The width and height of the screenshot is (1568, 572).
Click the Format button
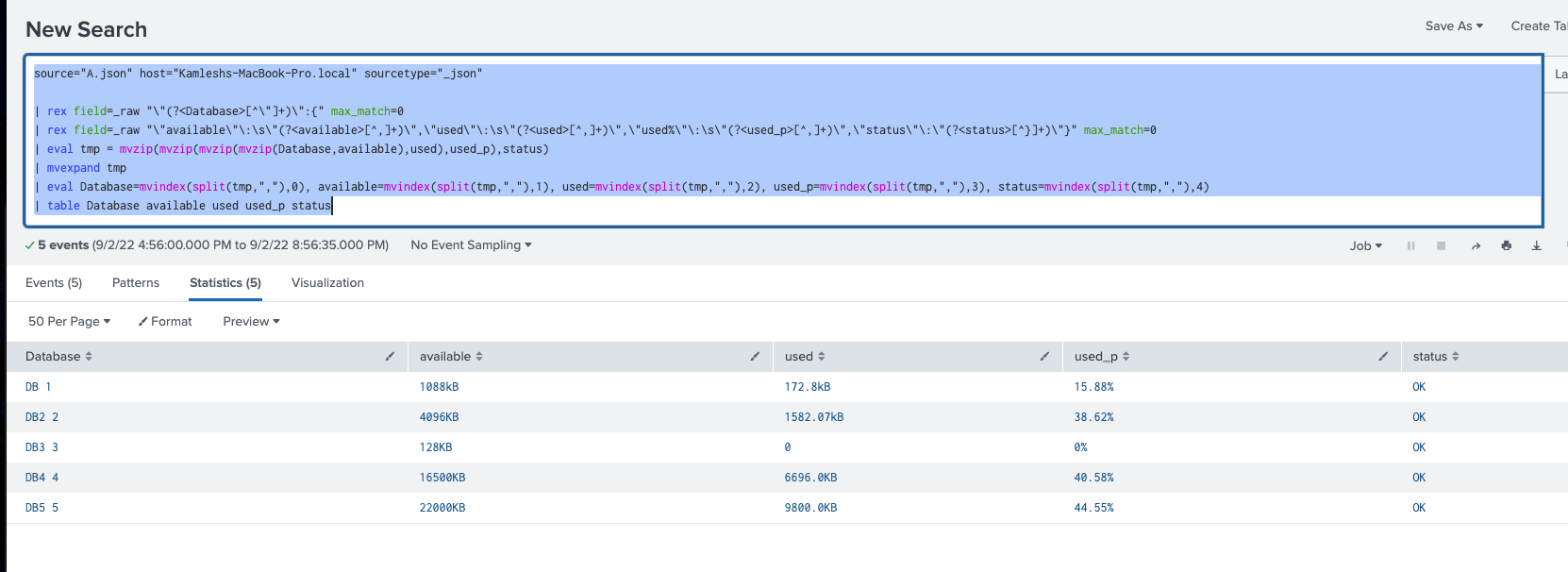click(x=165, y=322)
